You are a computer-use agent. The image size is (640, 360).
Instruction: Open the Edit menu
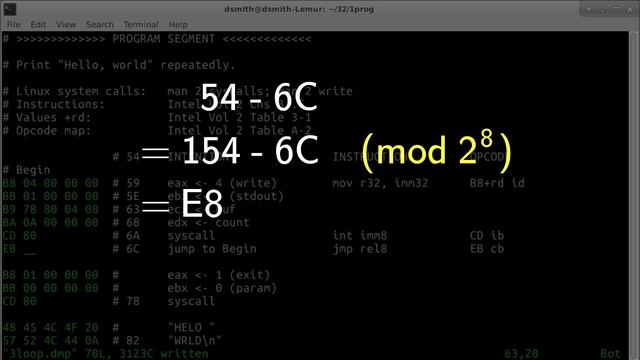point(38,25)
